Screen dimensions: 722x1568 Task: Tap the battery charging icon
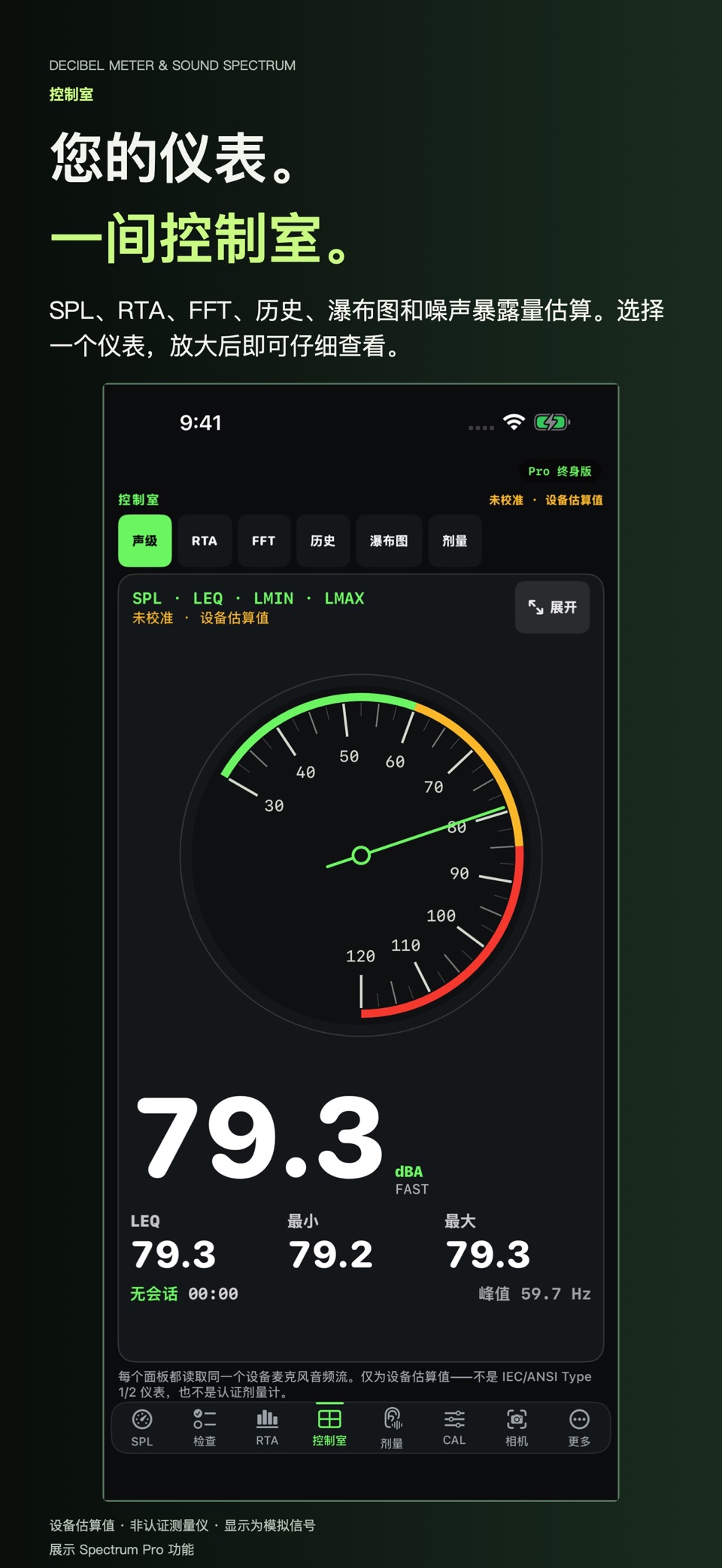[x=552, y=422]
